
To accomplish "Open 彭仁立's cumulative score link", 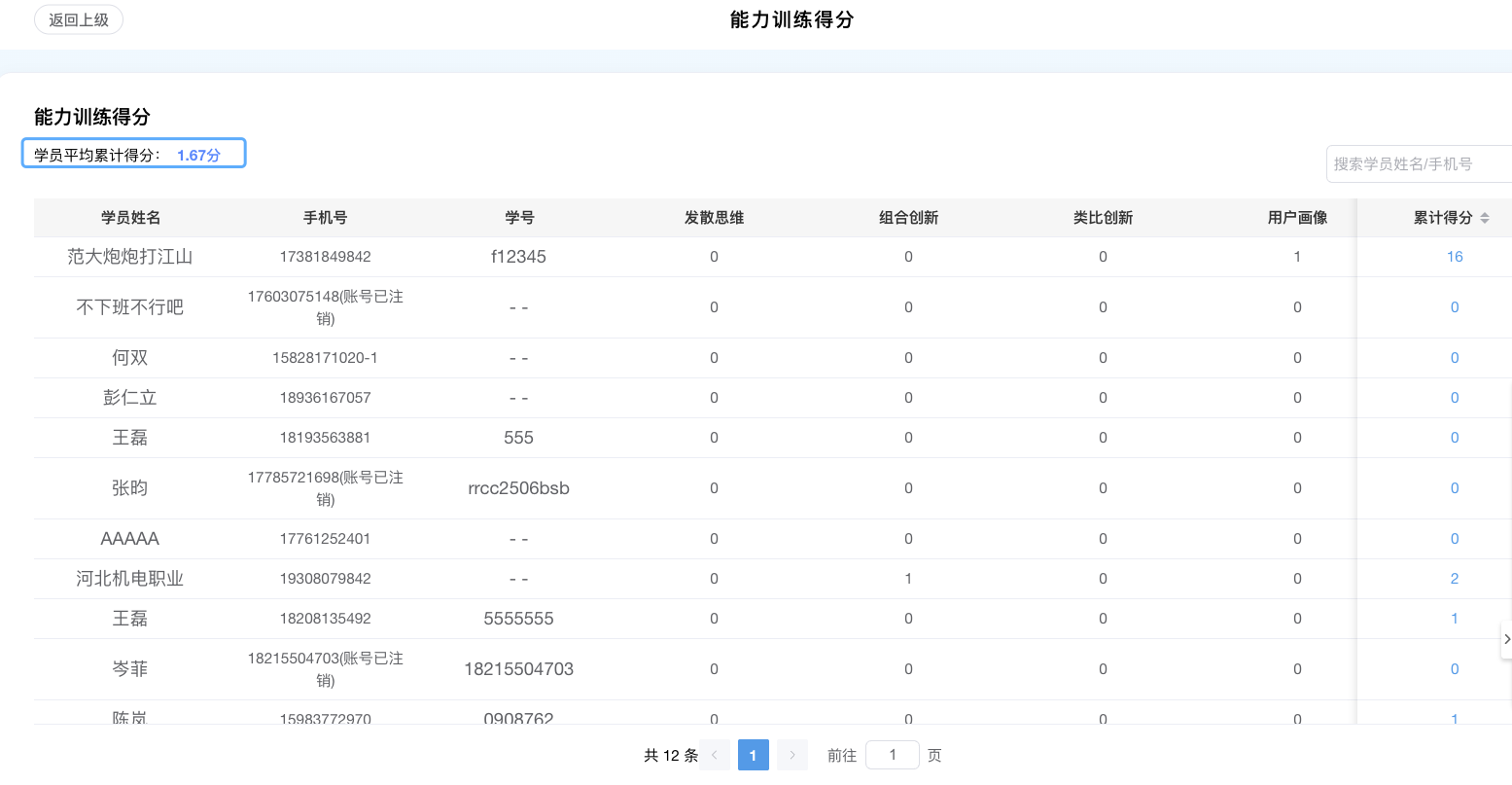I will click(x=1455, y=398).
